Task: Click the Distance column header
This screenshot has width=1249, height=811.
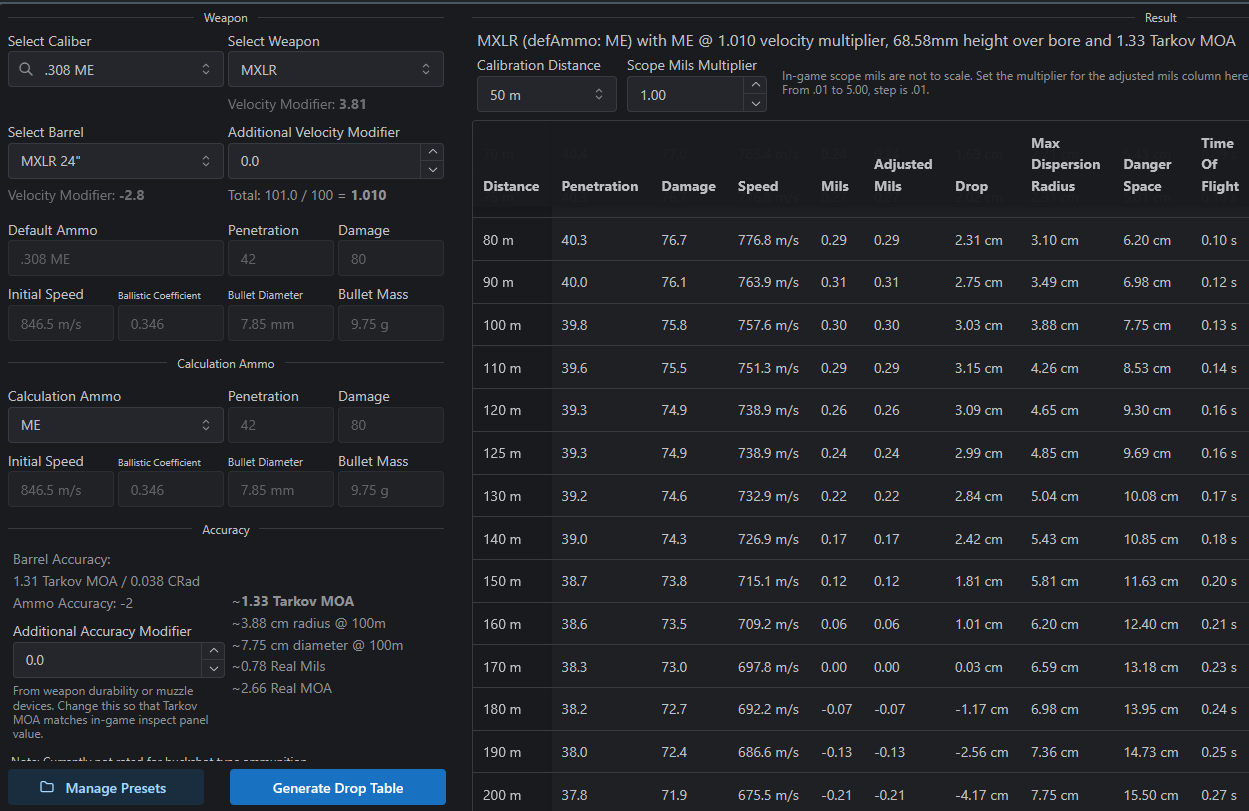Action: pos(511,186)
